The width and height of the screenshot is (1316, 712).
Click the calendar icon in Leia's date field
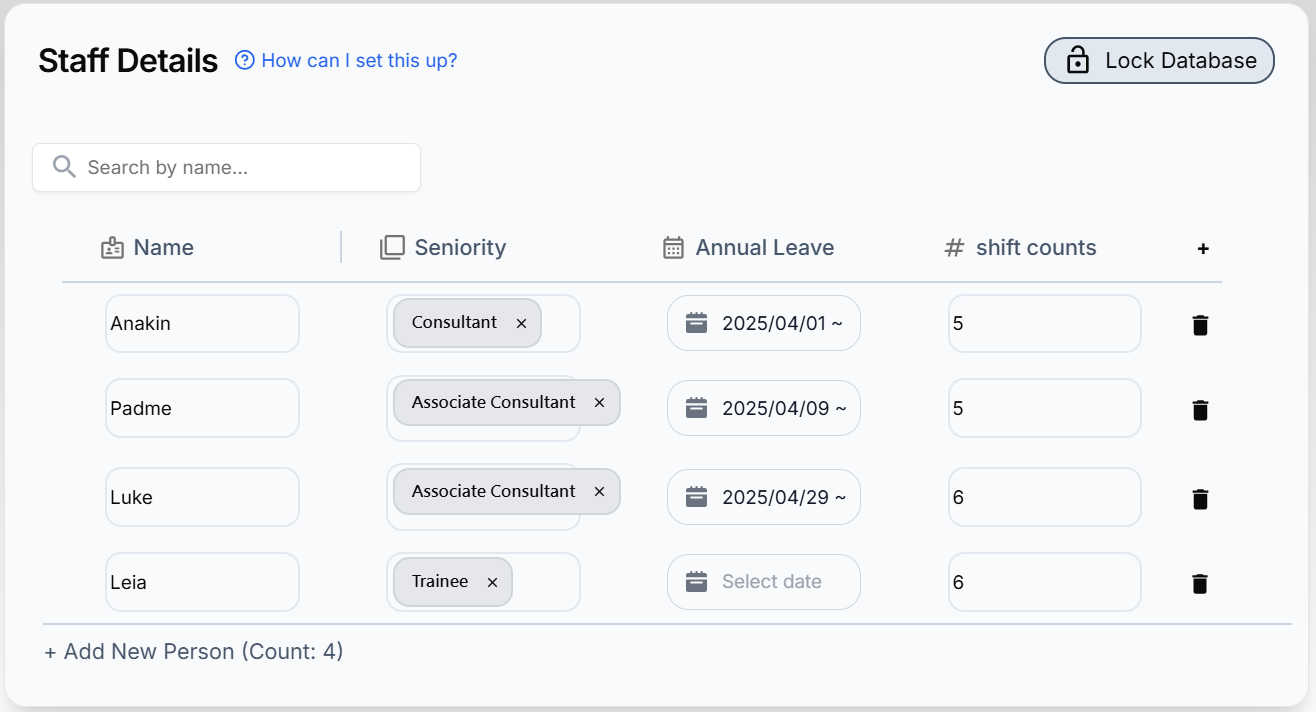697,581
